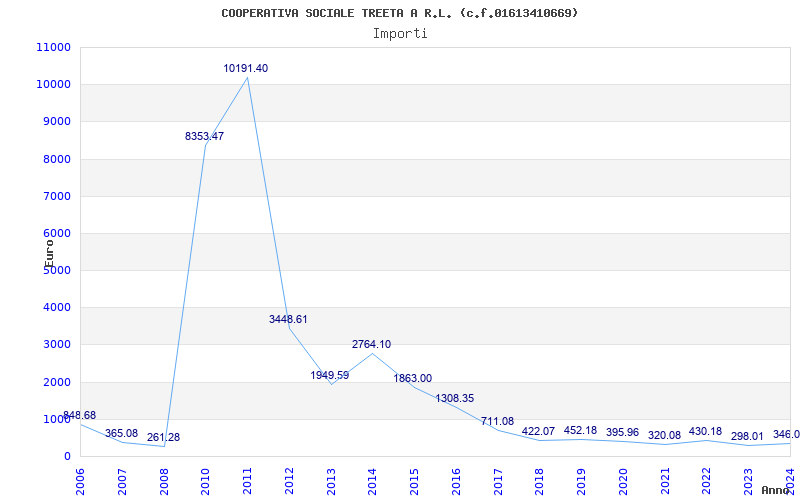This screenshot has width=800, height=500.
Task: Click the 2021 x-axis year label
Action: click(665, 482)
